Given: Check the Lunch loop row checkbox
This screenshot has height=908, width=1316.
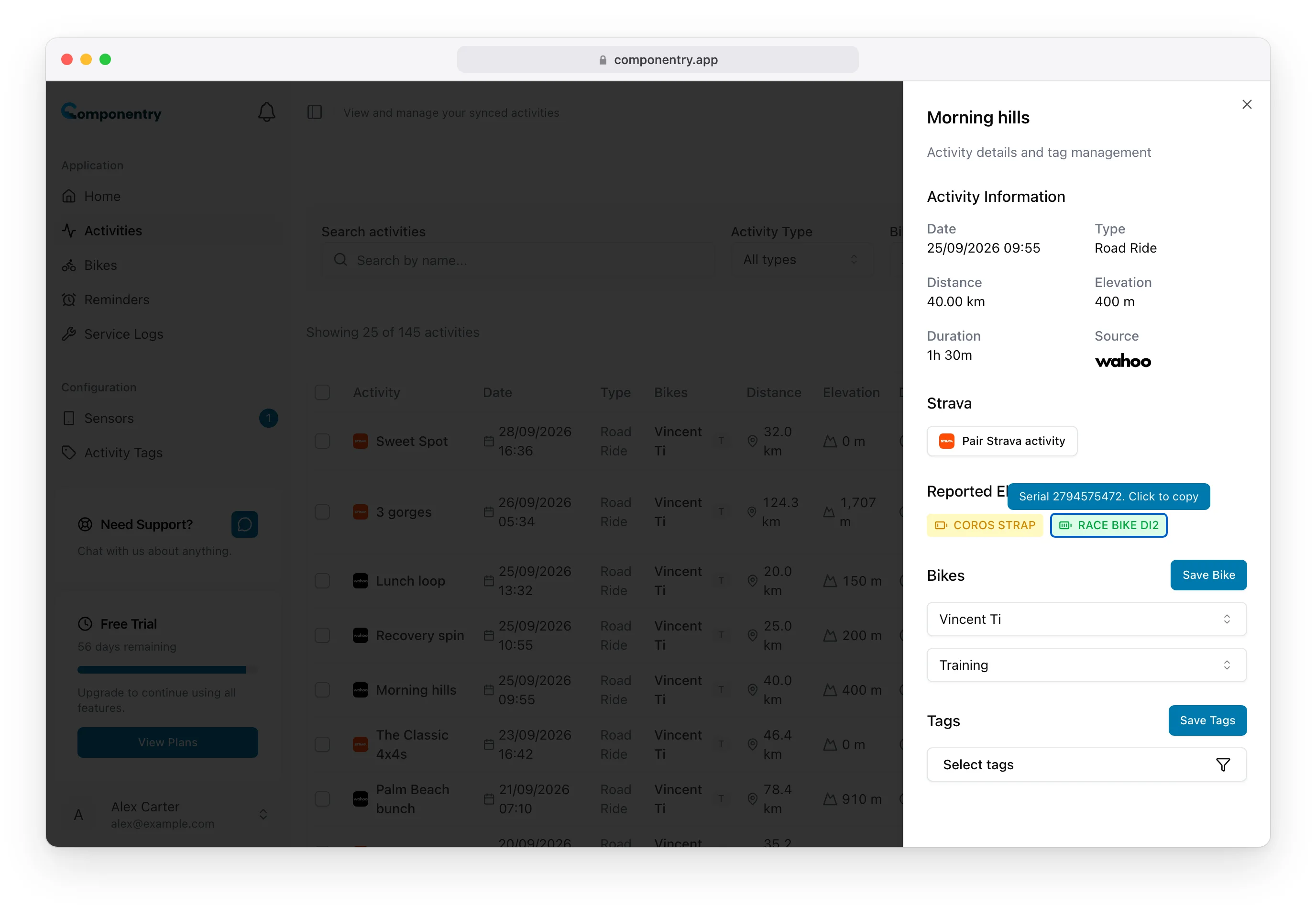Looking at the screenshot, I should point(322,581).
